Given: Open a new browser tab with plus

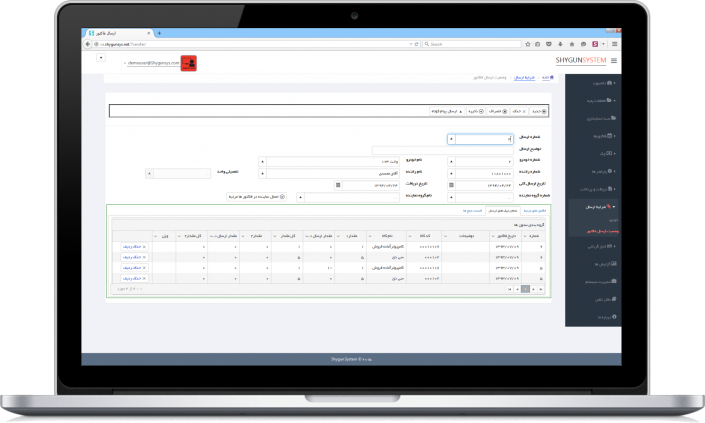Looking at the screenshot, I should 160,32.
